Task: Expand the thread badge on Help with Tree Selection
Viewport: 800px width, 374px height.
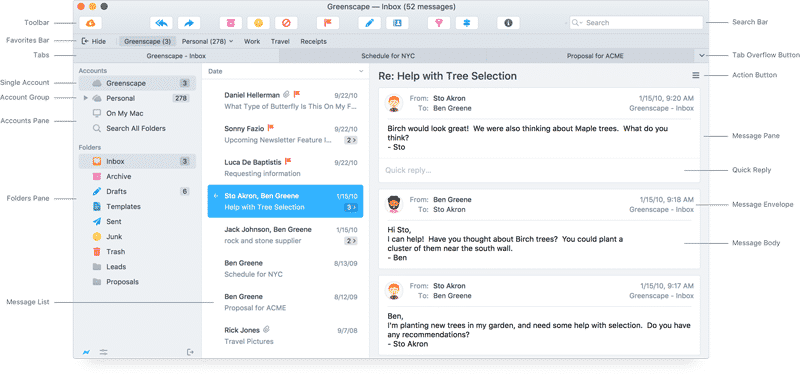Action: [x=351, y=207]
